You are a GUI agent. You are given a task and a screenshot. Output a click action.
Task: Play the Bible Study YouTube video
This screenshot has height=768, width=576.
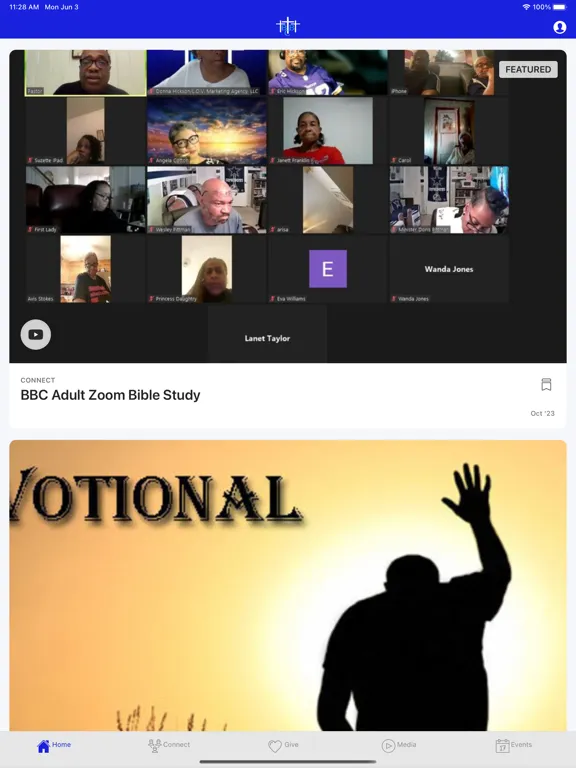pyautogui.click(x=36, y=335)
